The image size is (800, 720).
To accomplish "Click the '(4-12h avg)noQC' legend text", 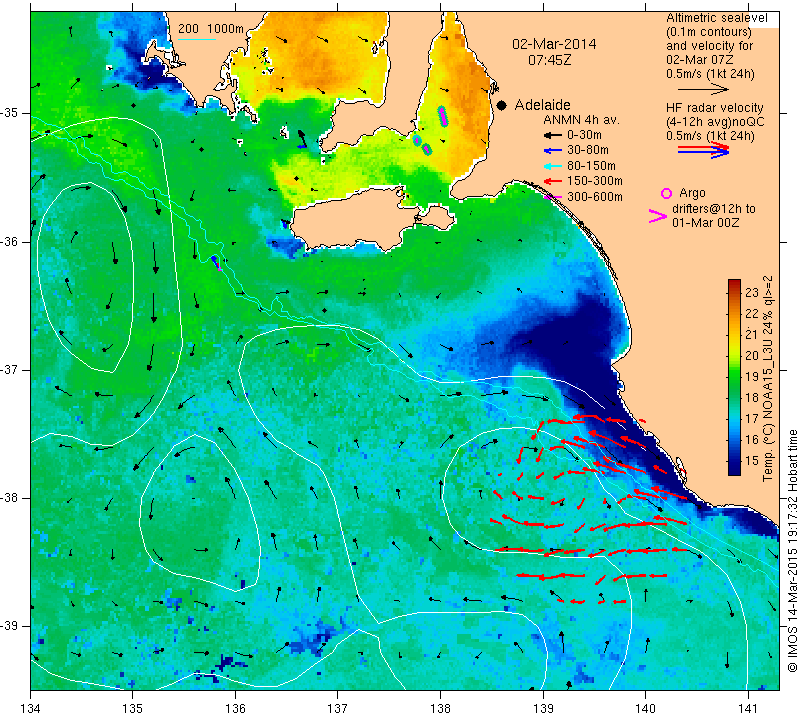I will pos(715,122).
